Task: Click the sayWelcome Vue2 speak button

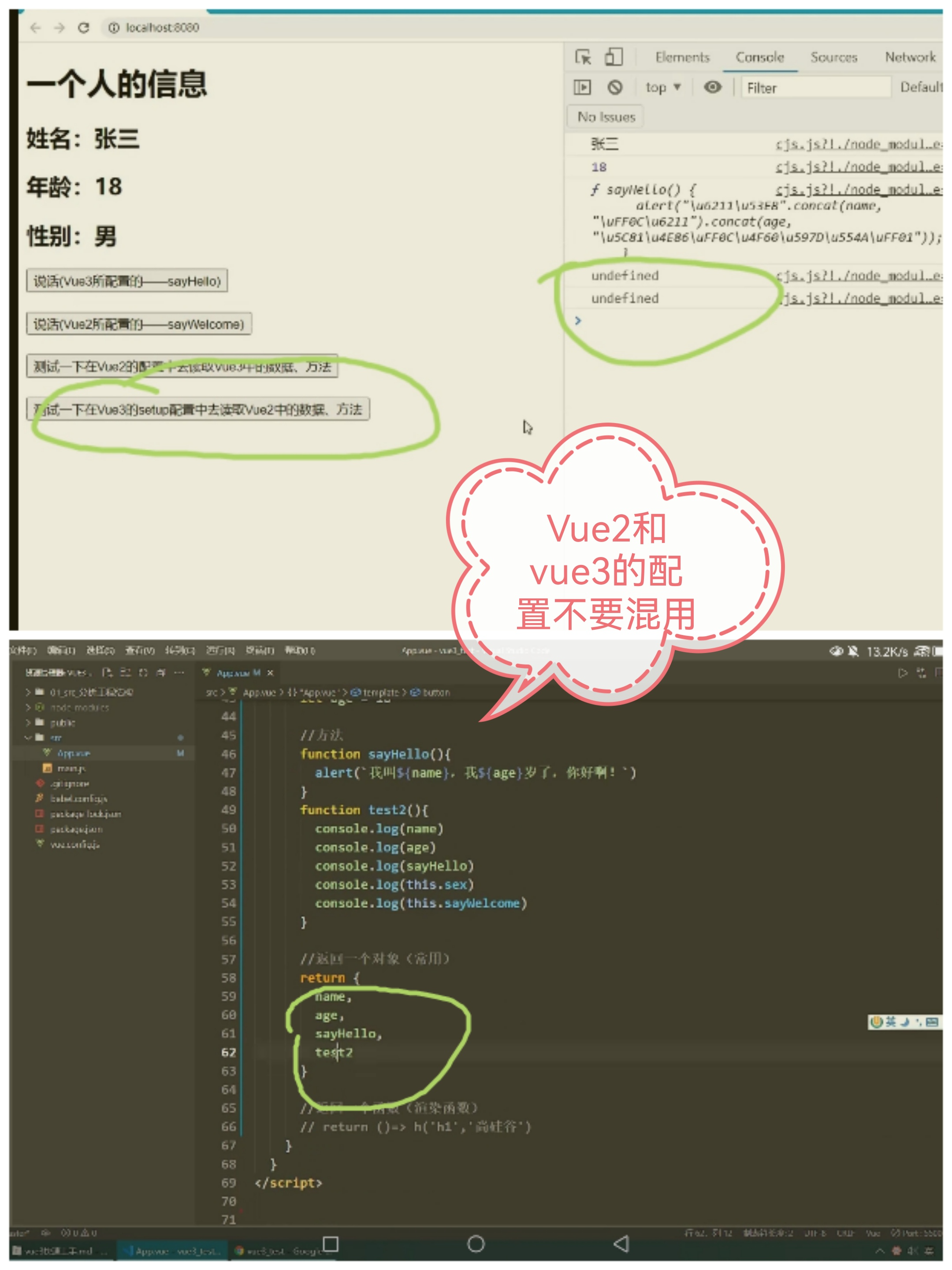Action: click(138, 324)
